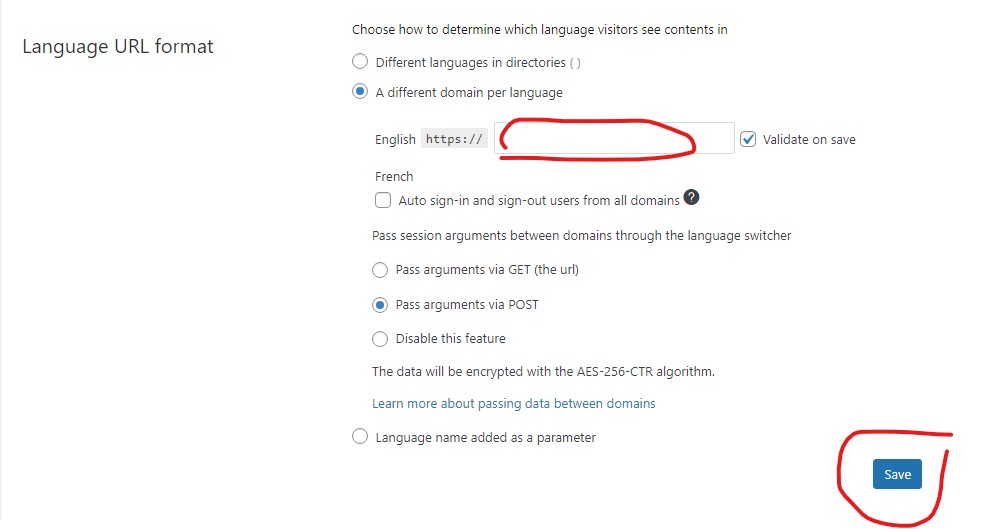
Task: Click the AES-256-CTR encryption note text
Action: pos(543,371)
